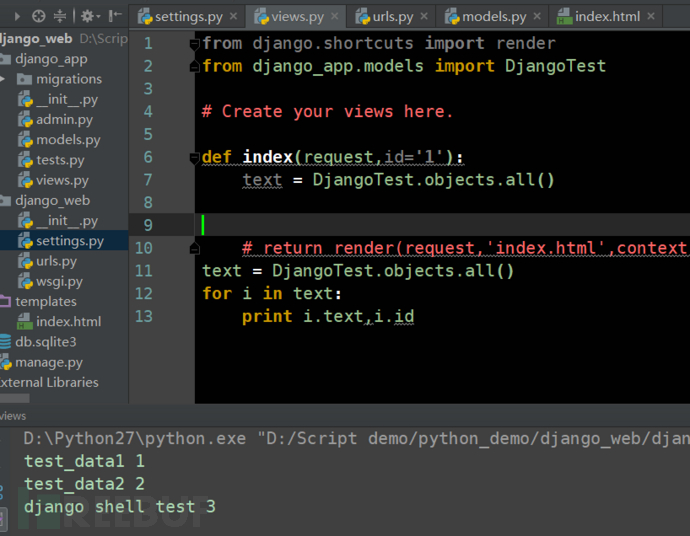Viewport: 690px width, 536px height.
Task: Select the django_web subfolder
Action: point(45,201)
